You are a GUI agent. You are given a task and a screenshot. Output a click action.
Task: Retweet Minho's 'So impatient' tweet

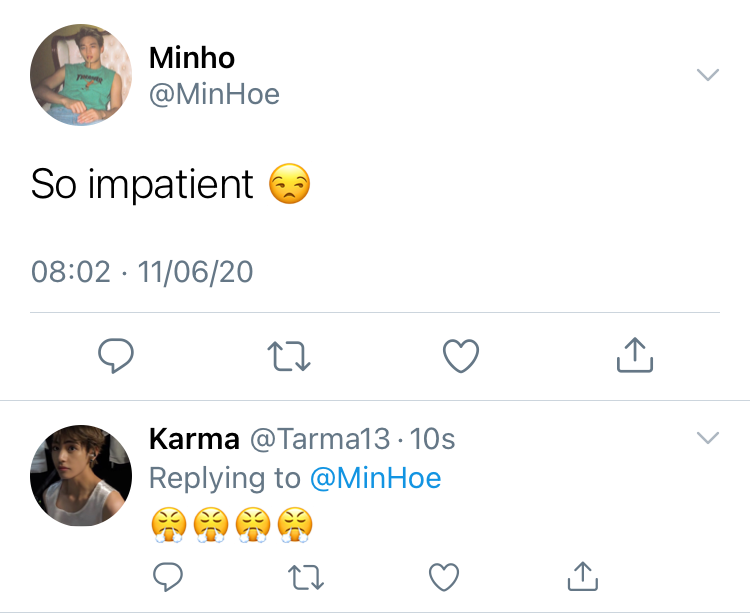coord(289,356)
